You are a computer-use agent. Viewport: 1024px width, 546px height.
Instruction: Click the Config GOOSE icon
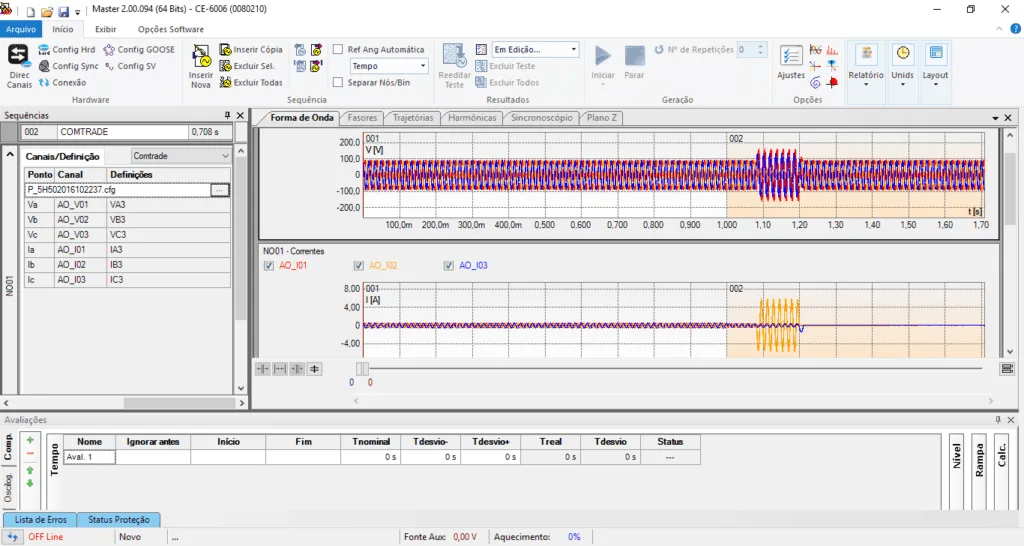pos(110,49)
